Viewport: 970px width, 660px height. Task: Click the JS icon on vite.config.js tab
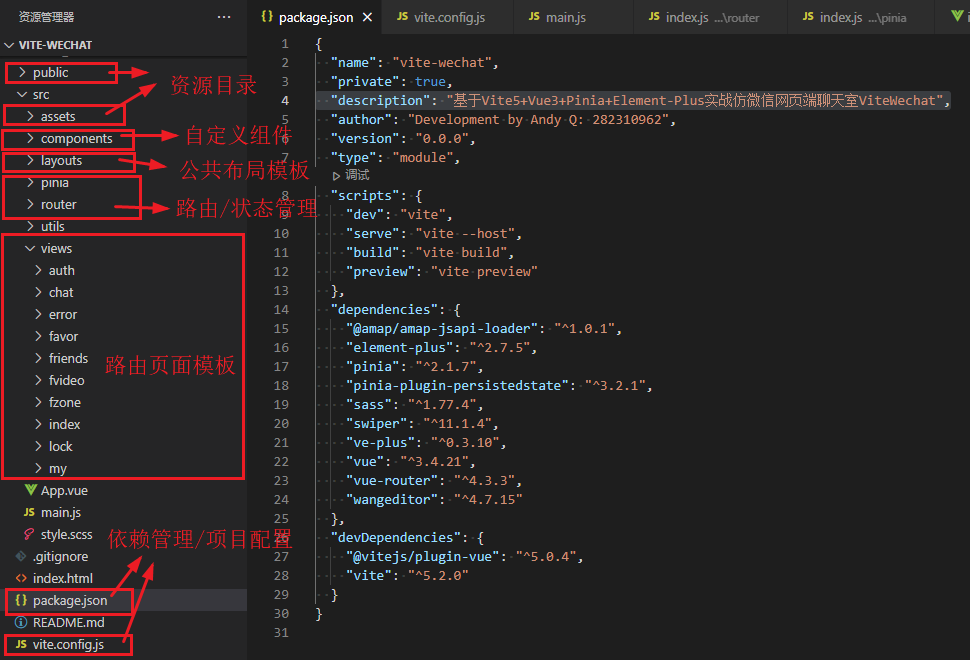pyautogui.click(x=403, y=17)
